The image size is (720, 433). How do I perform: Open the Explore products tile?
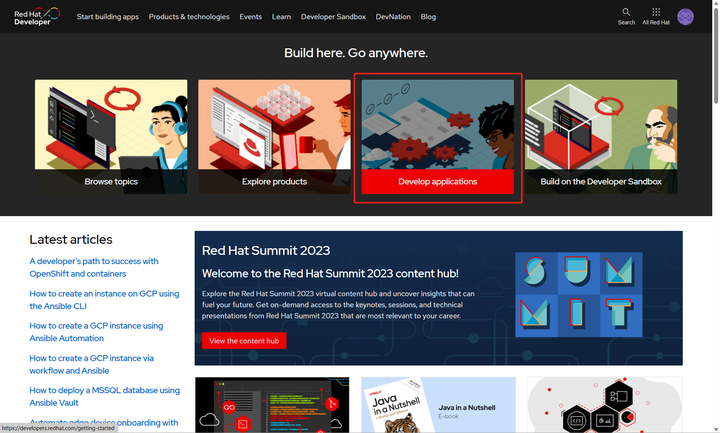[274, 136]
